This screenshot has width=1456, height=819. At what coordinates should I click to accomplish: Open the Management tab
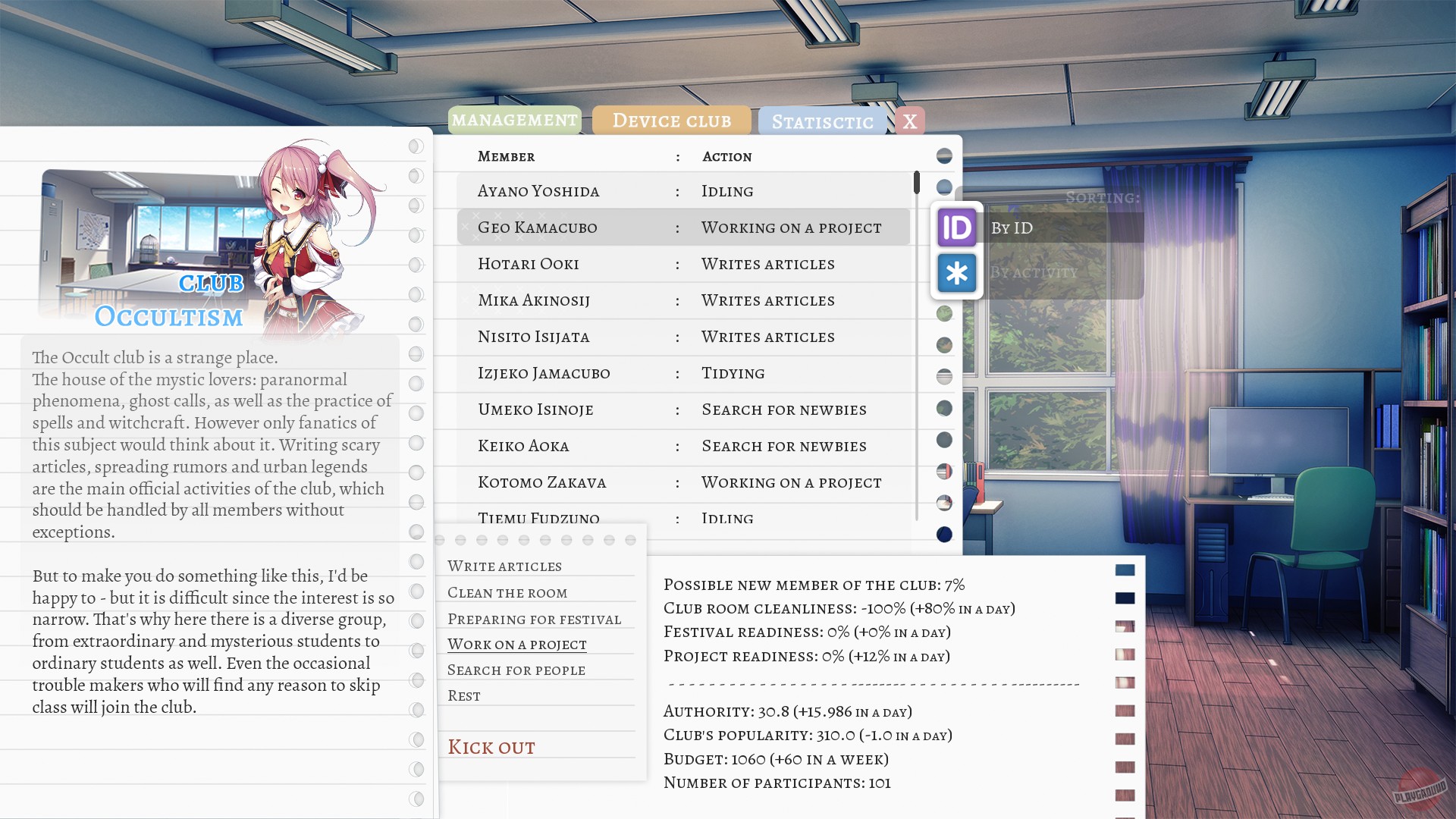(x=514, y=120)
